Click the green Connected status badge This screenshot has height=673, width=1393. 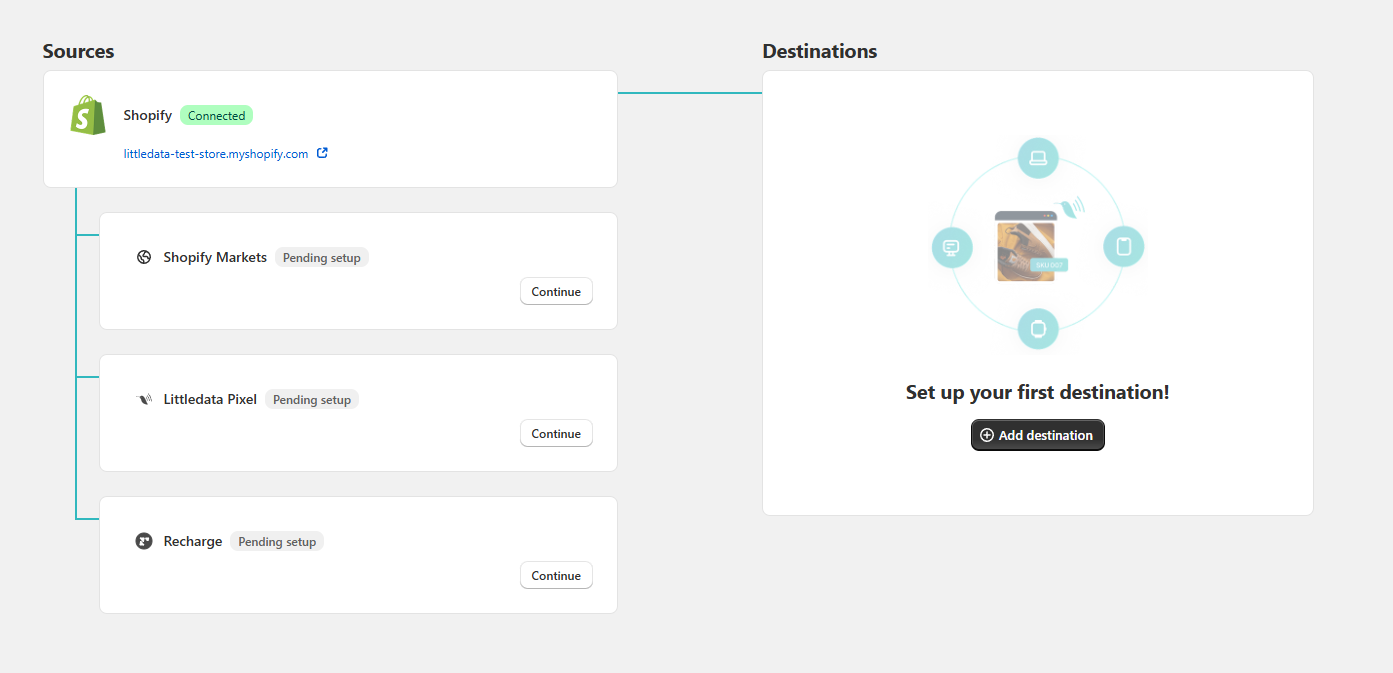[x=216, y=116]
